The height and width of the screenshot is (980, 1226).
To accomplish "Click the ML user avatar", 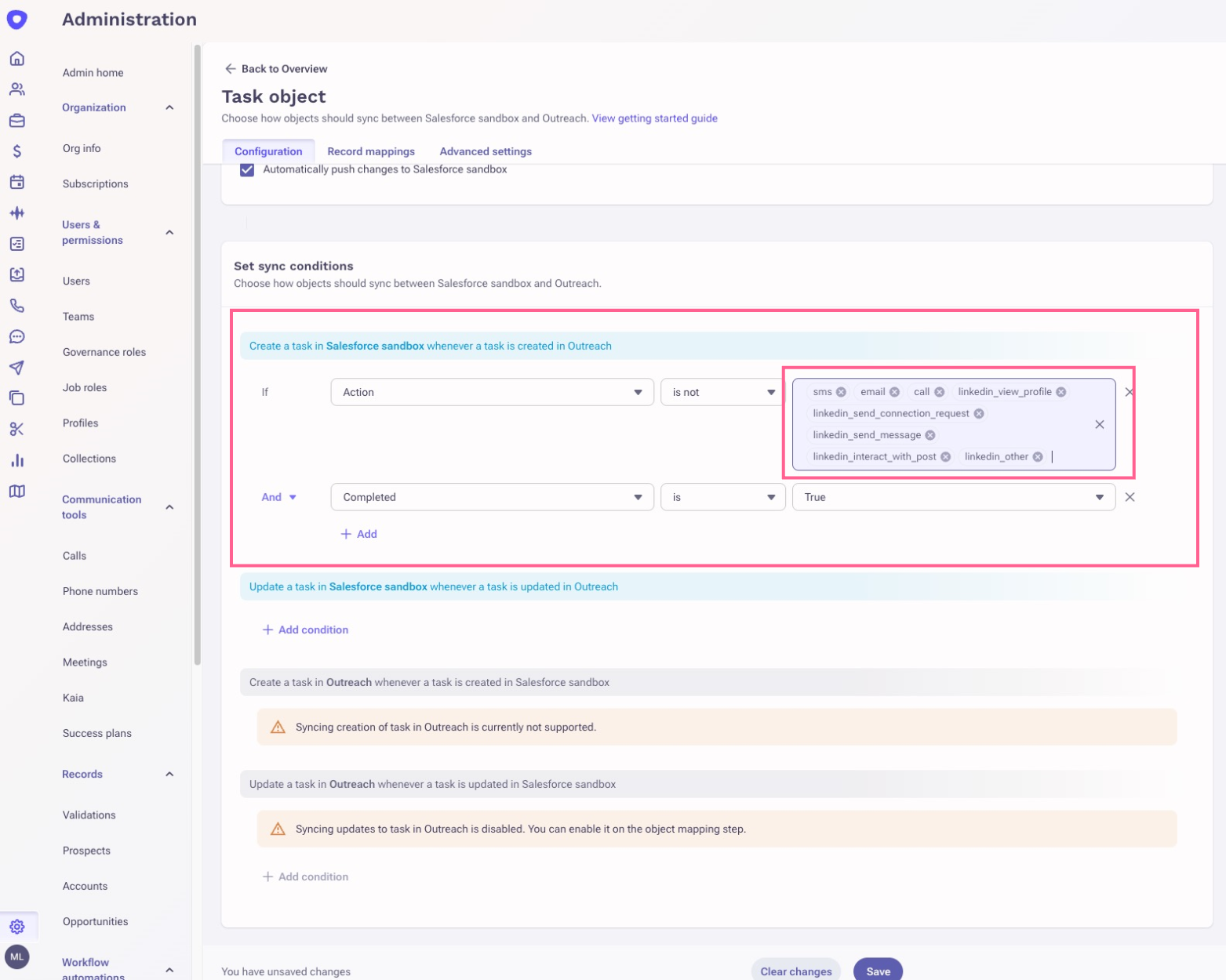I will [16, 957].
